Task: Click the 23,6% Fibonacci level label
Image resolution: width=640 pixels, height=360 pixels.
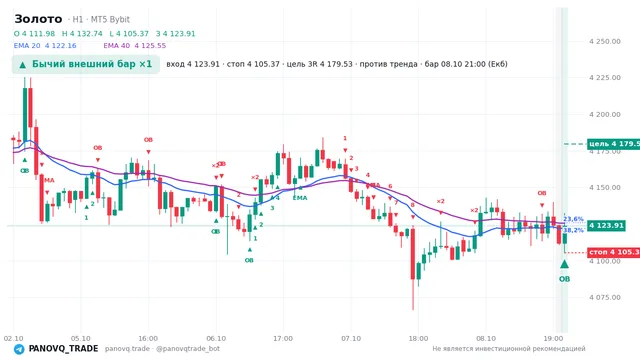Action: tap(573, 219)
